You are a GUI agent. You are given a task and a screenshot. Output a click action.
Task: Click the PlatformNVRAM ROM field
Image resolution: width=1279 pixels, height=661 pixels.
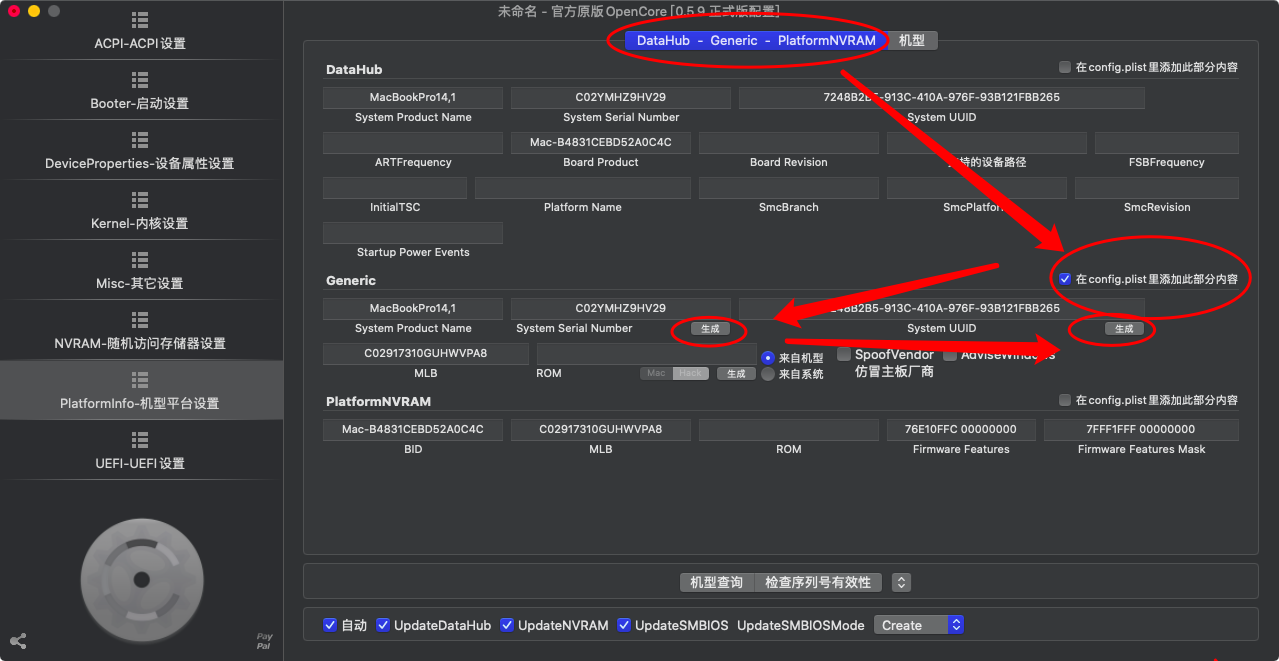(789, 430)
